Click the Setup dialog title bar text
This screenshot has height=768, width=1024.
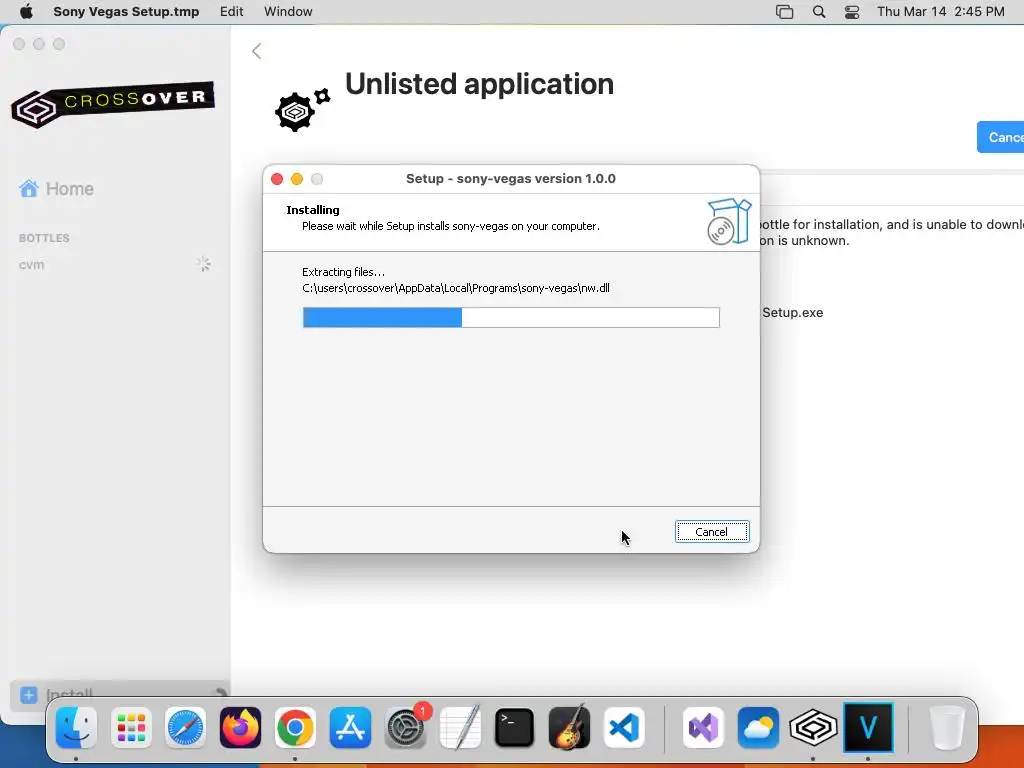(x=511, y=179)
